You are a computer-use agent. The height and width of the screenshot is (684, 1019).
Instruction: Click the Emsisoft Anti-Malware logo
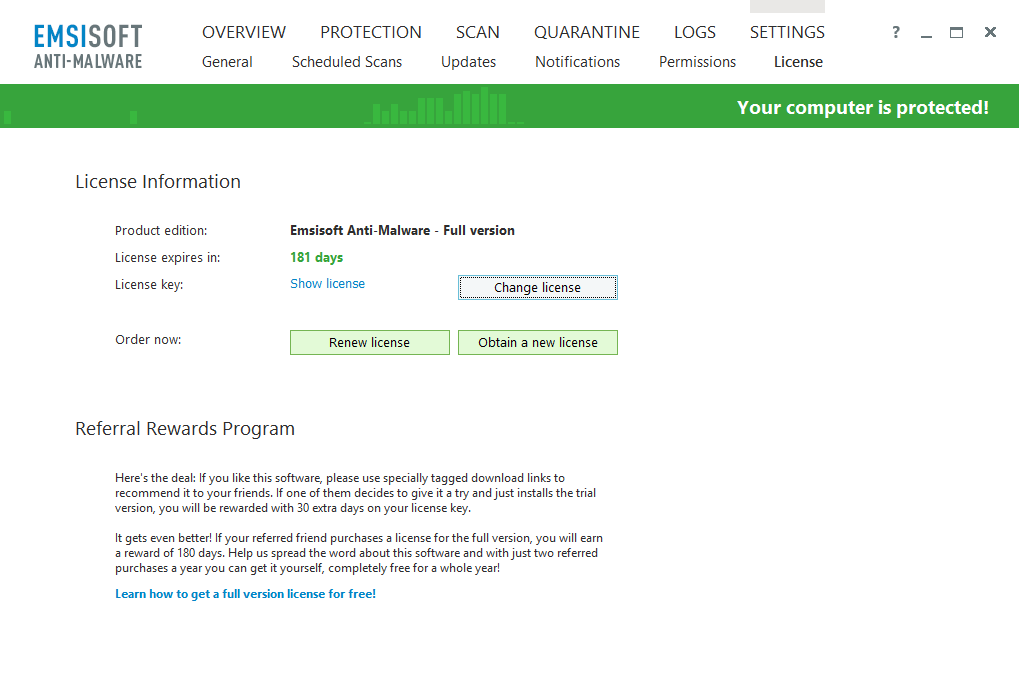[x=88, y=46]
